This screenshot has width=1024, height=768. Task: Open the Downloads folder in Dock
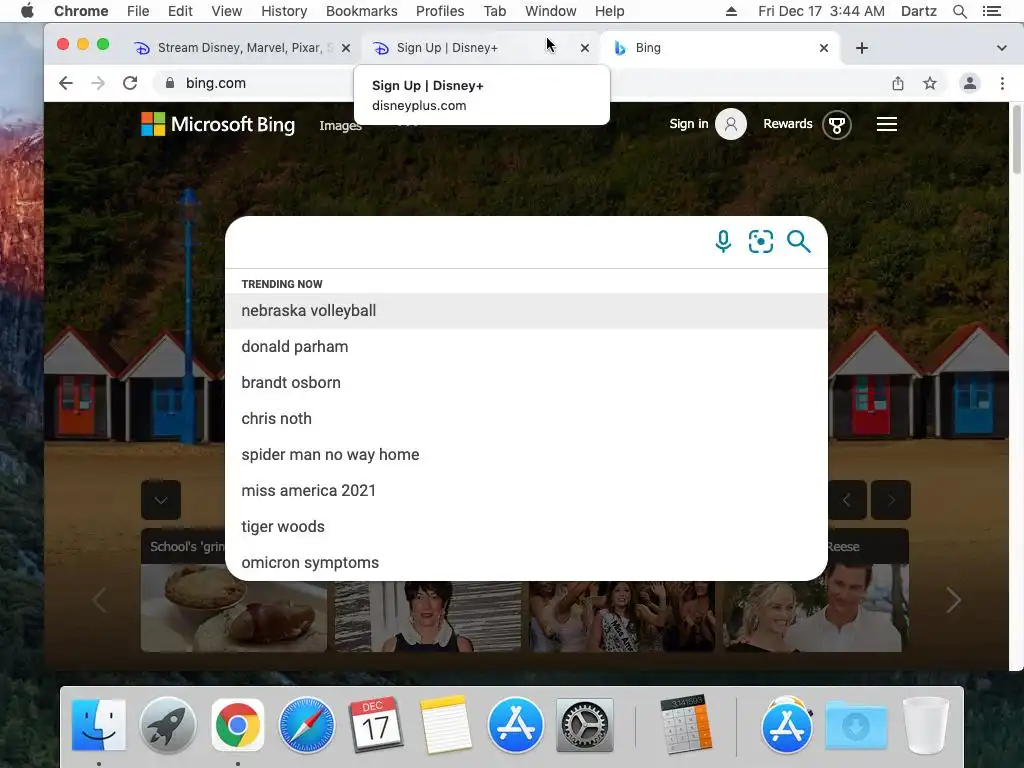pos(856,725)
